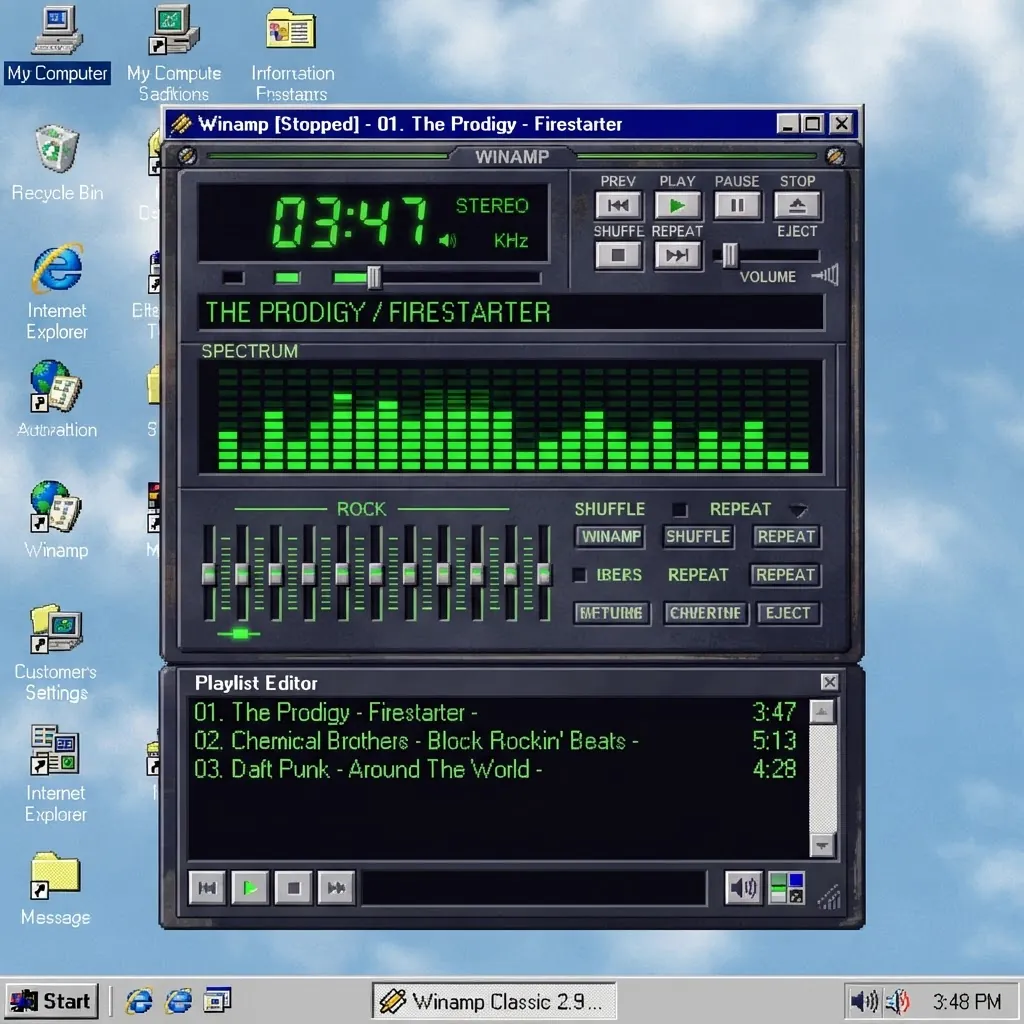Open Internet Explorer icon with blue e logo
Screen dimensions: 1024x1024
coord(57,292)
